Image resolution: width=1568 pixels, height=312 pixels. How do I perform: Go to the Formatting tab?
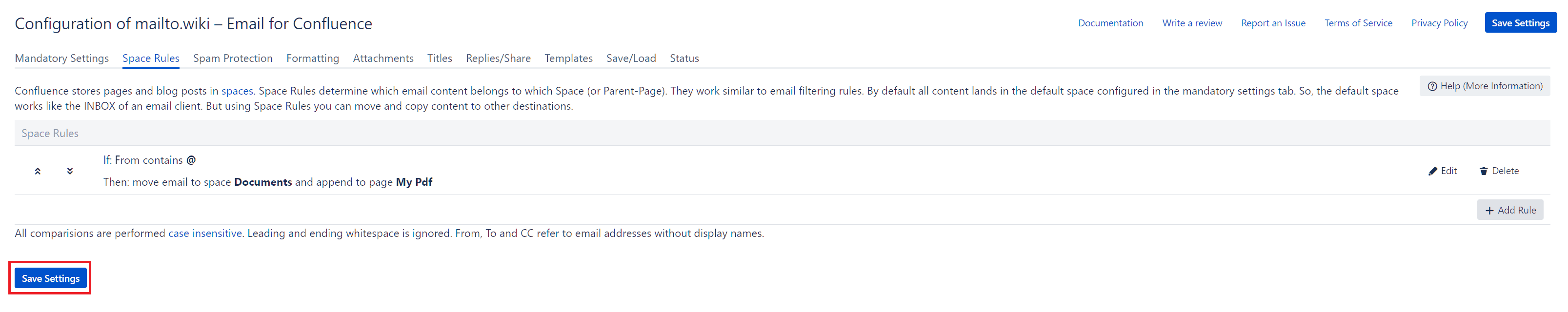pos(312,58)
